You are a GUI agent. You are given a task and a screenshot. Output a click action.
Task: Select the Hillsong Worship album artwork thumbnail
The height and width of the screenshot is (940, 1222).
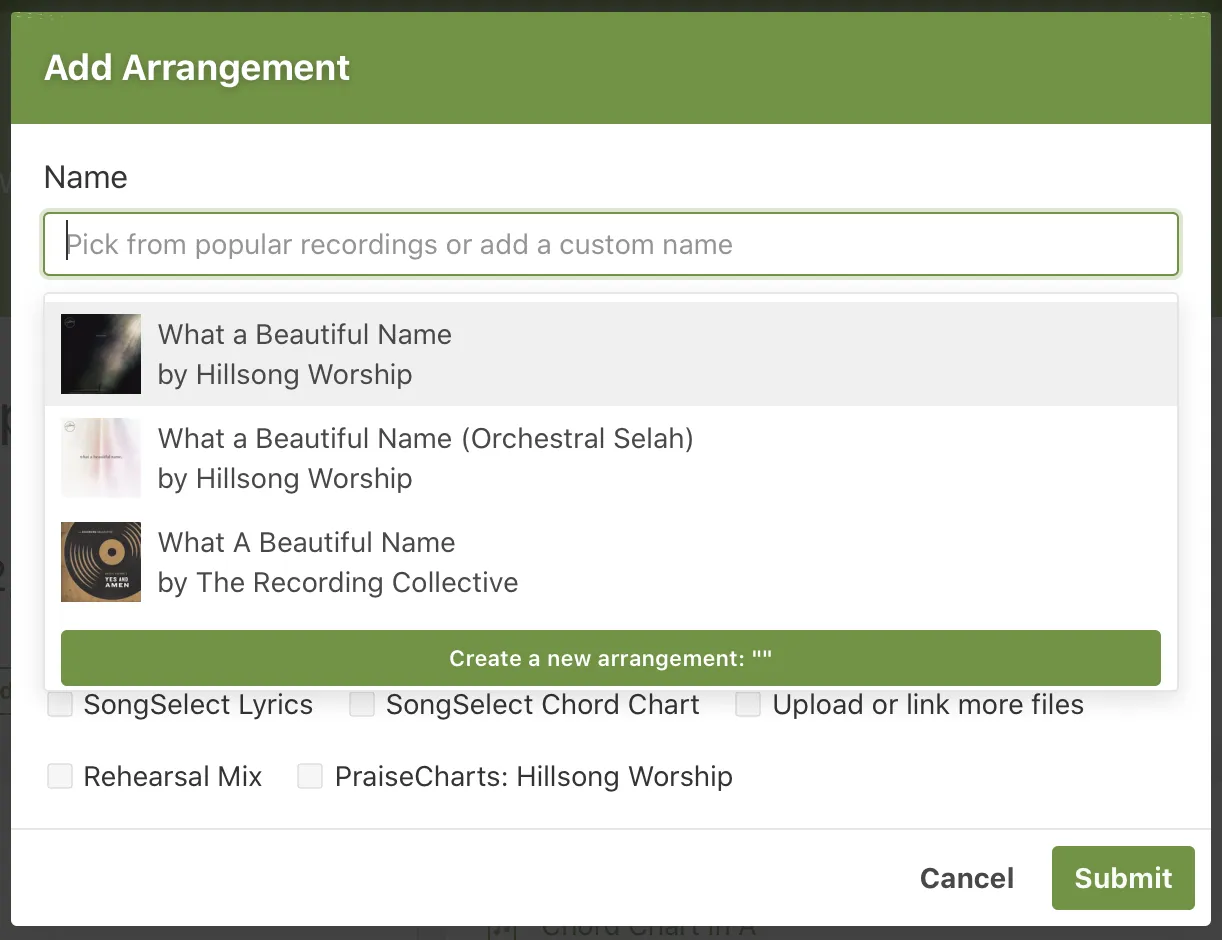[x=100, y=354]
